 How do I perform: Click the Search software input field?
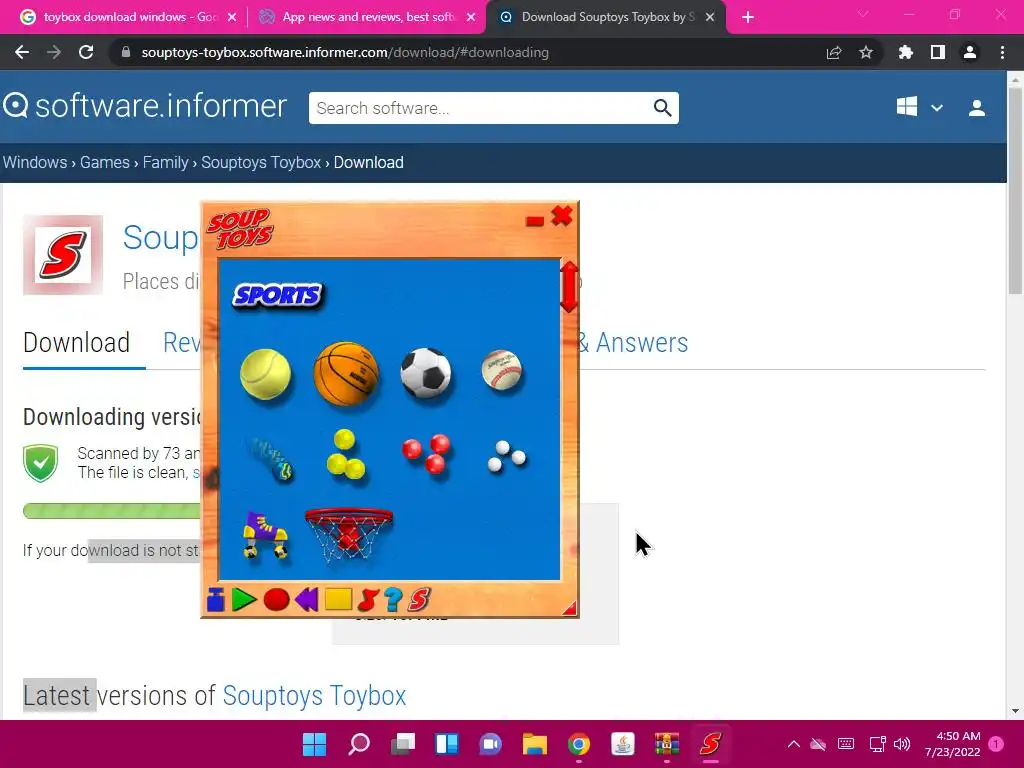click(481, 108)
